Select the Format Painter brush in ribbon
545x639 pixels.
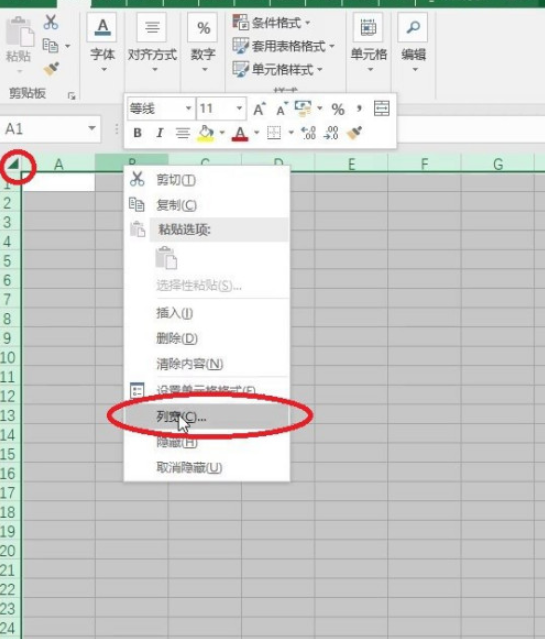coord(51,69)
